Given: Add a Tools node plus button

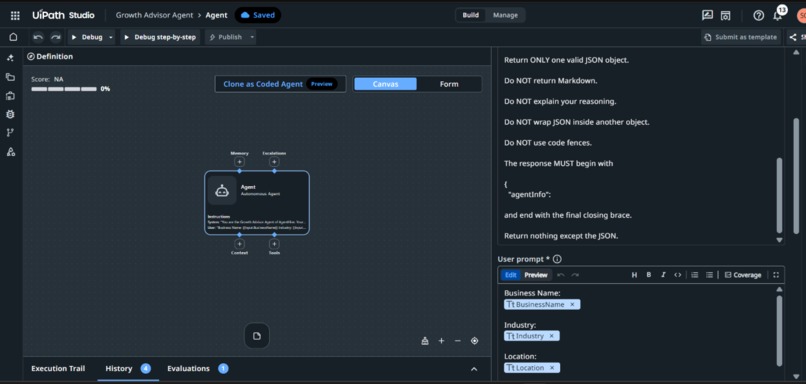Looking at the screenshot, I should (274, 244).
